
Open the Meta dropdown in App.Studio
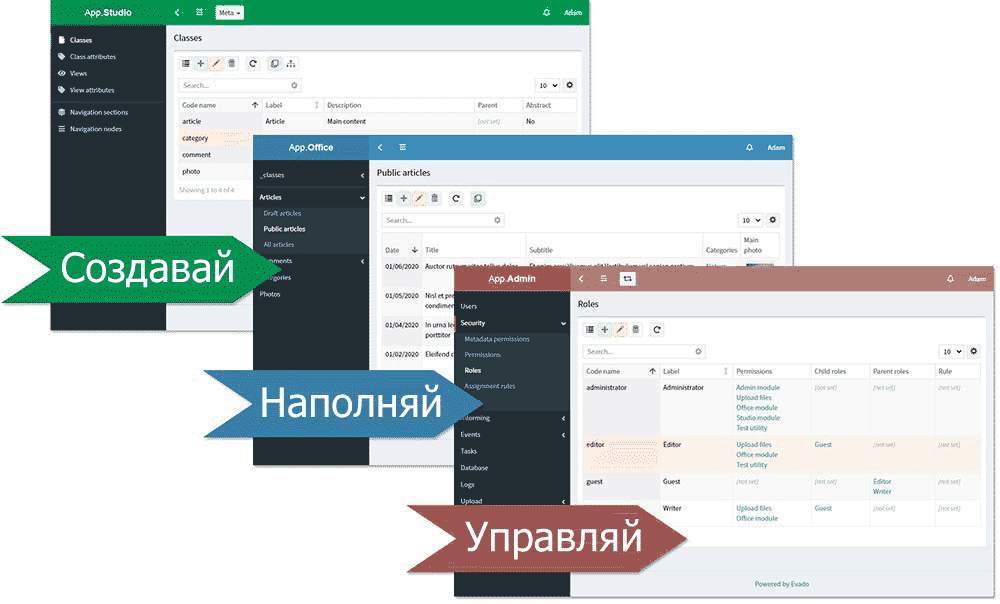pyautogui.click(x=229, y=13)
